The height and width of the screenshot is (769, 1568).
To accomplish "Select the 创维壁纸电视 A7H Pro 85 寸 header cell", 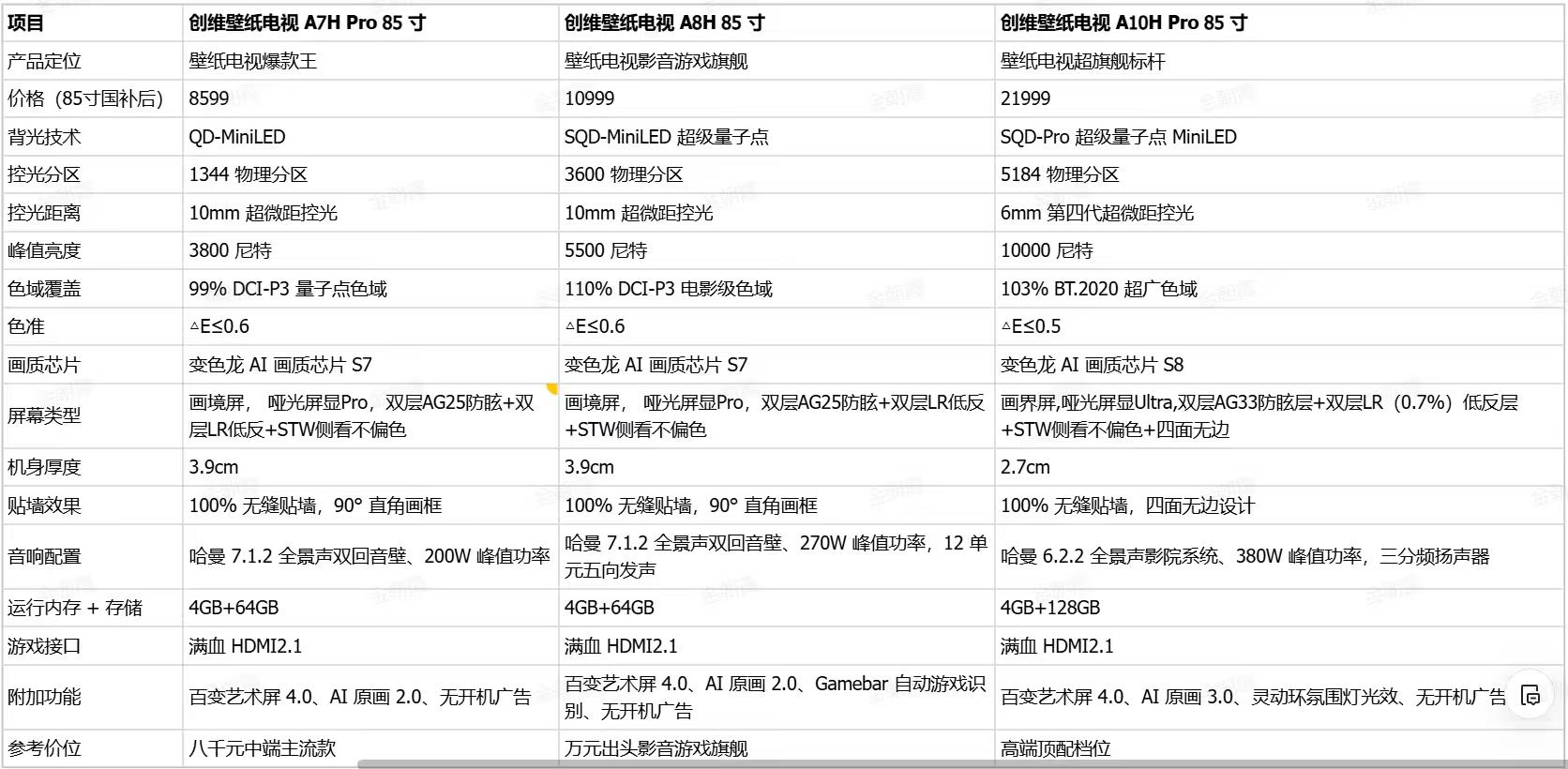I will pos(370,23).
